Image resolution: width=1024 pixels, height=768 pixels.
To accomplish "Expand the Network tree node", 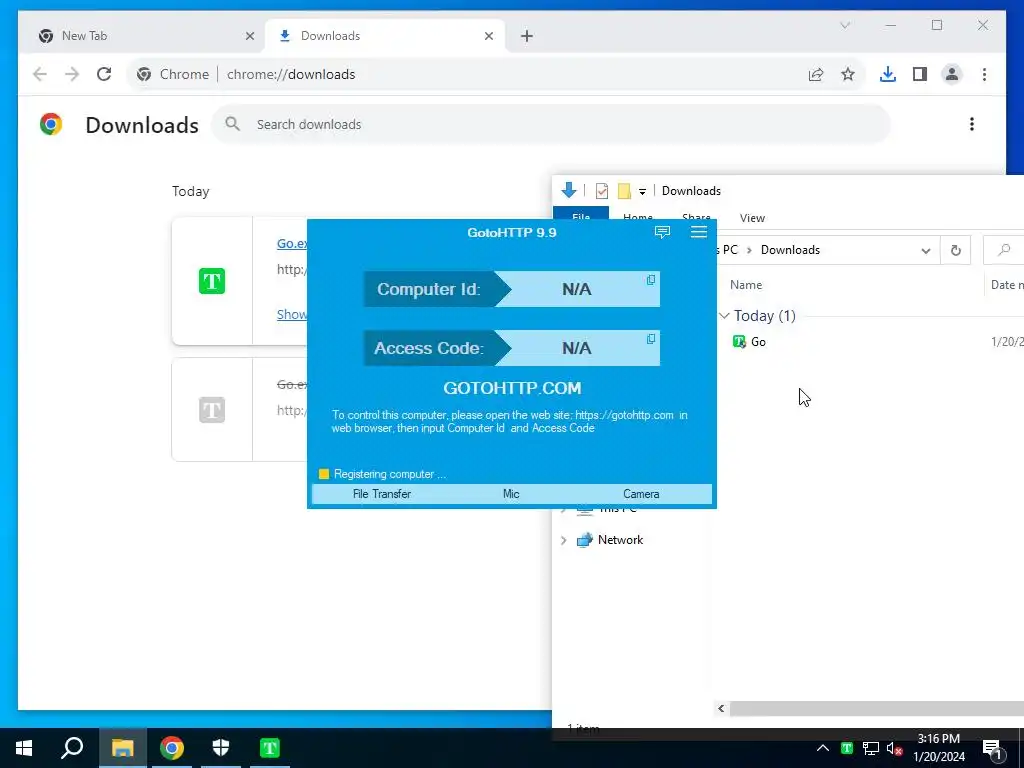I will point(564,540).
